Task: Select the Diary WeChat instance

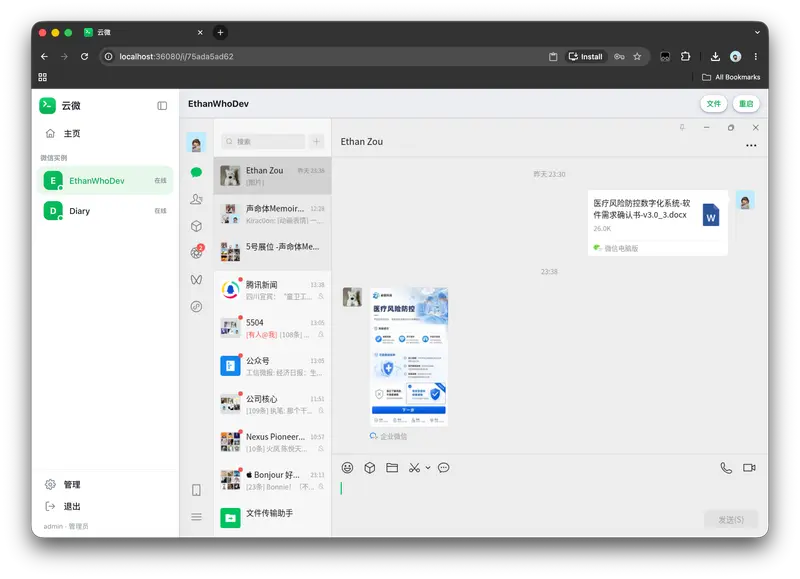Action: point(105,211)
